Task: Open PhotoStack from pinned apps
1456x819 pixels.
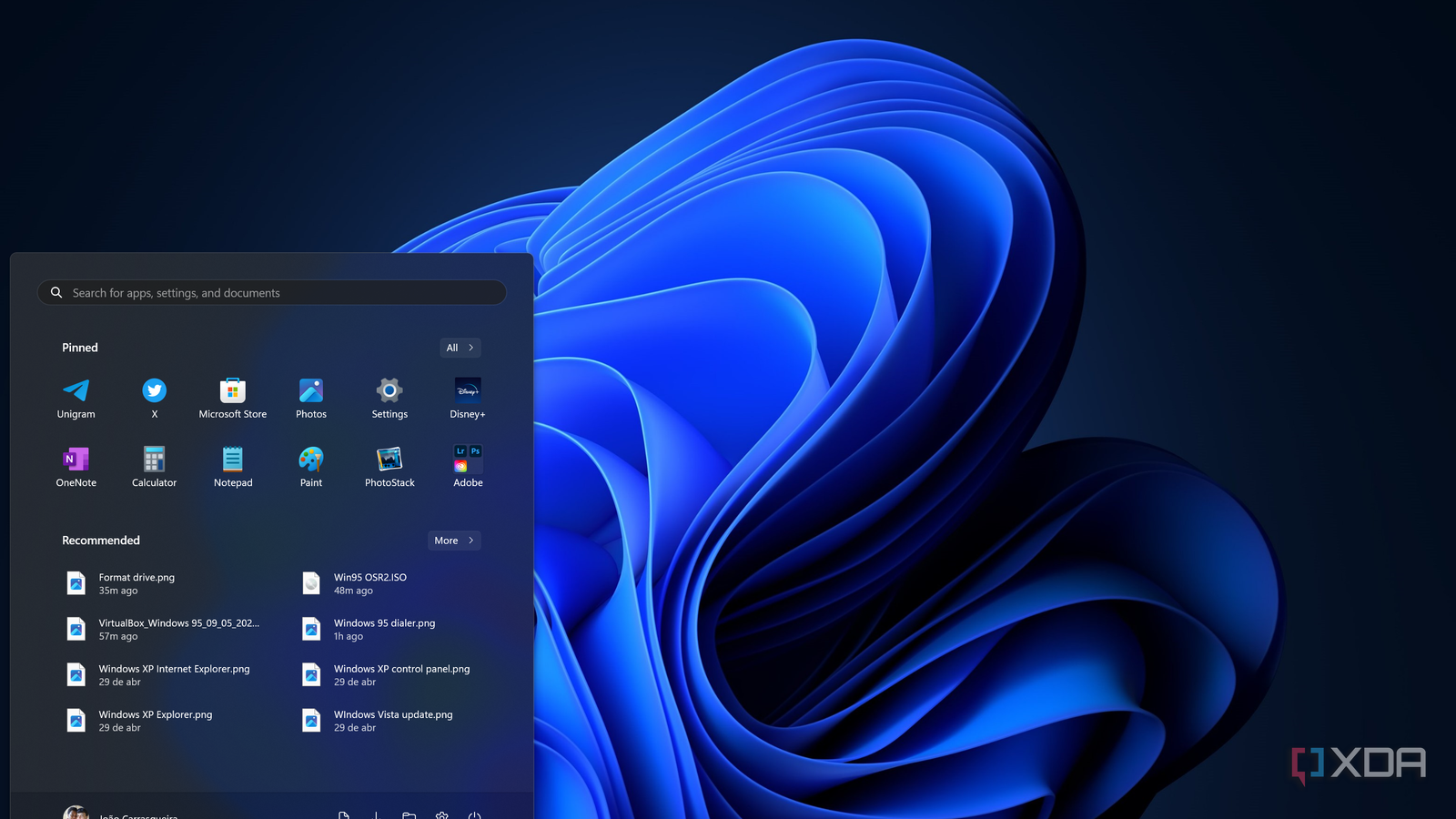Action: (389, 466)
